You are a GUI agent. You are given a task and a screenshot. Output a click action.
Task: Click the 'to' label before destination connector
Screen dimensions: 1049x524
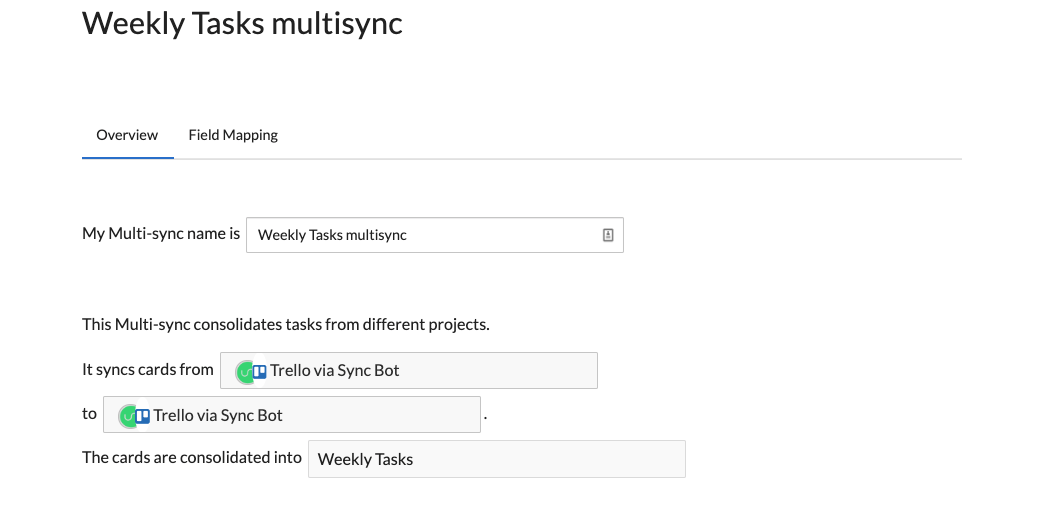[90, 414]
